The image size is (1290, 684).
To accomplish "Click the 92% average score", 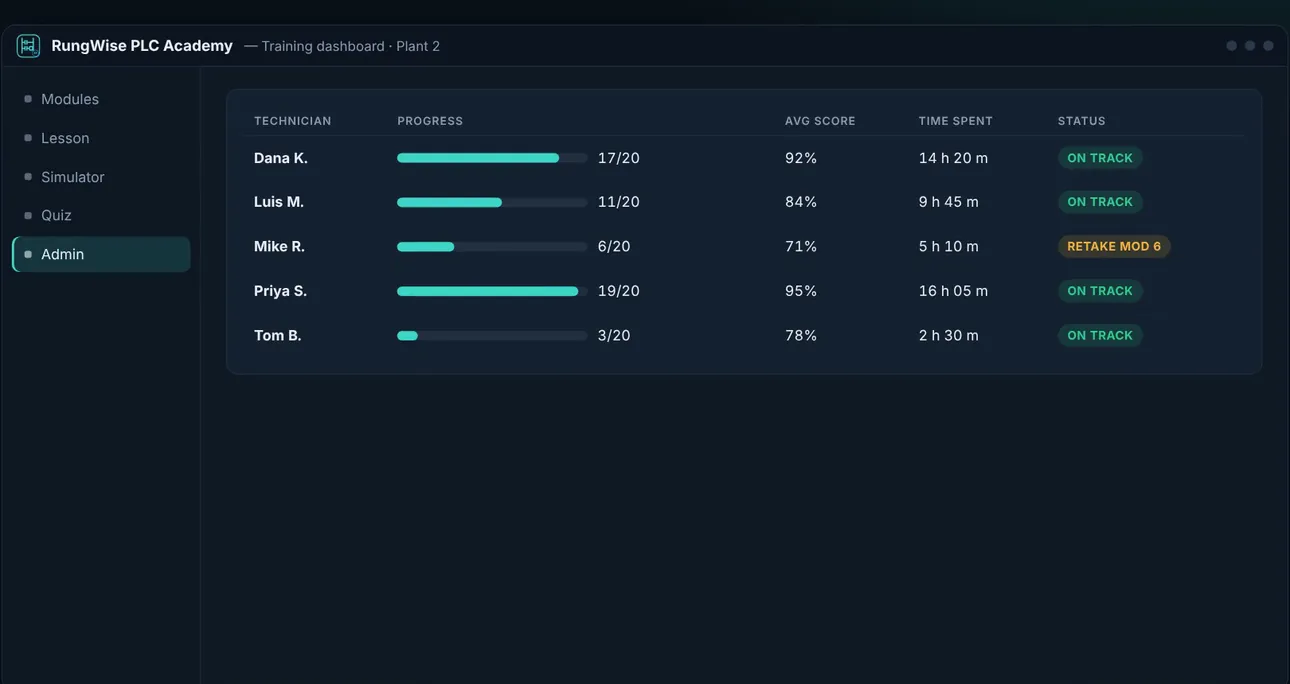I will coord(801,158).
